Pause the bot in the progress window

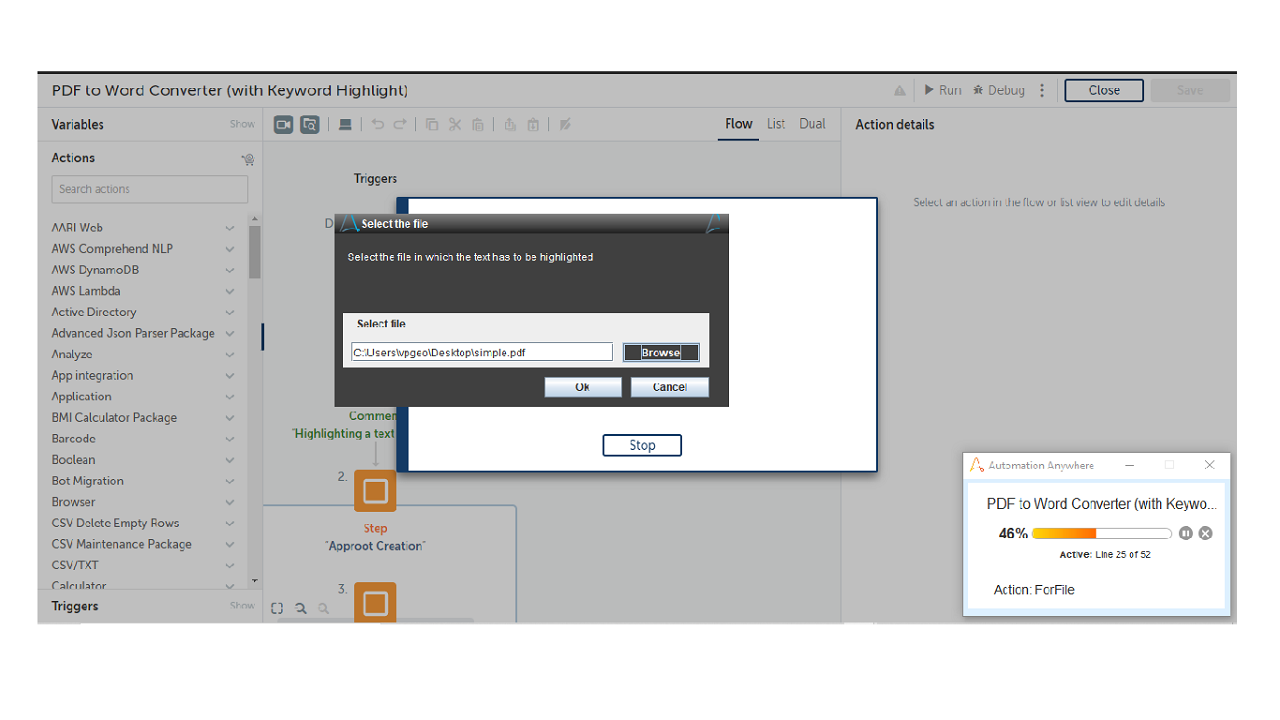tap(1186, 533)
